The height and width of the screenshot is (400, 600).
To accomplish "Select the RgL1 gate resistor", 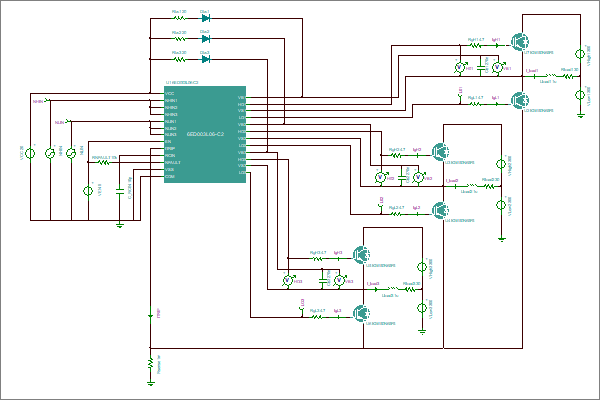I will (x=474, y=104).
